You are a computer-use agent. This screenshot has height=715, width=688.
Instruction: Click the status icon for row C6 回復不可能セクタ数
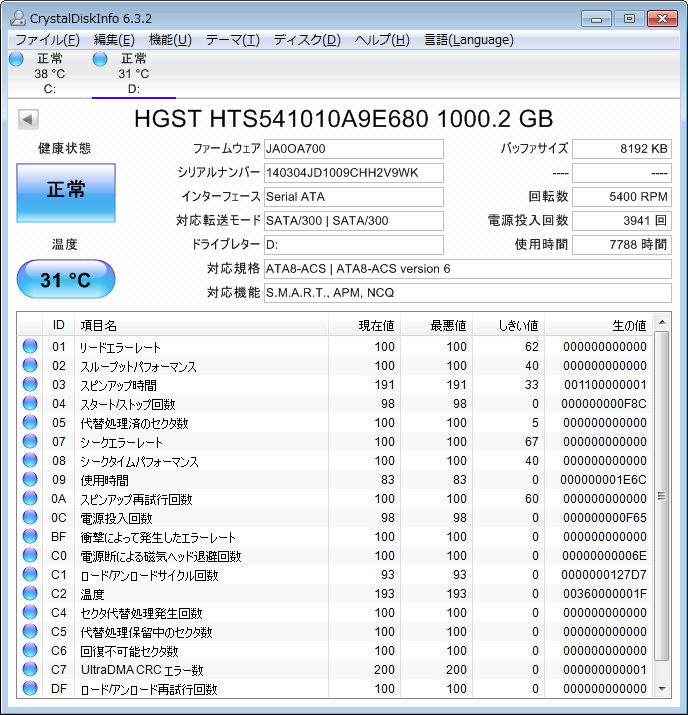point(30,651)
